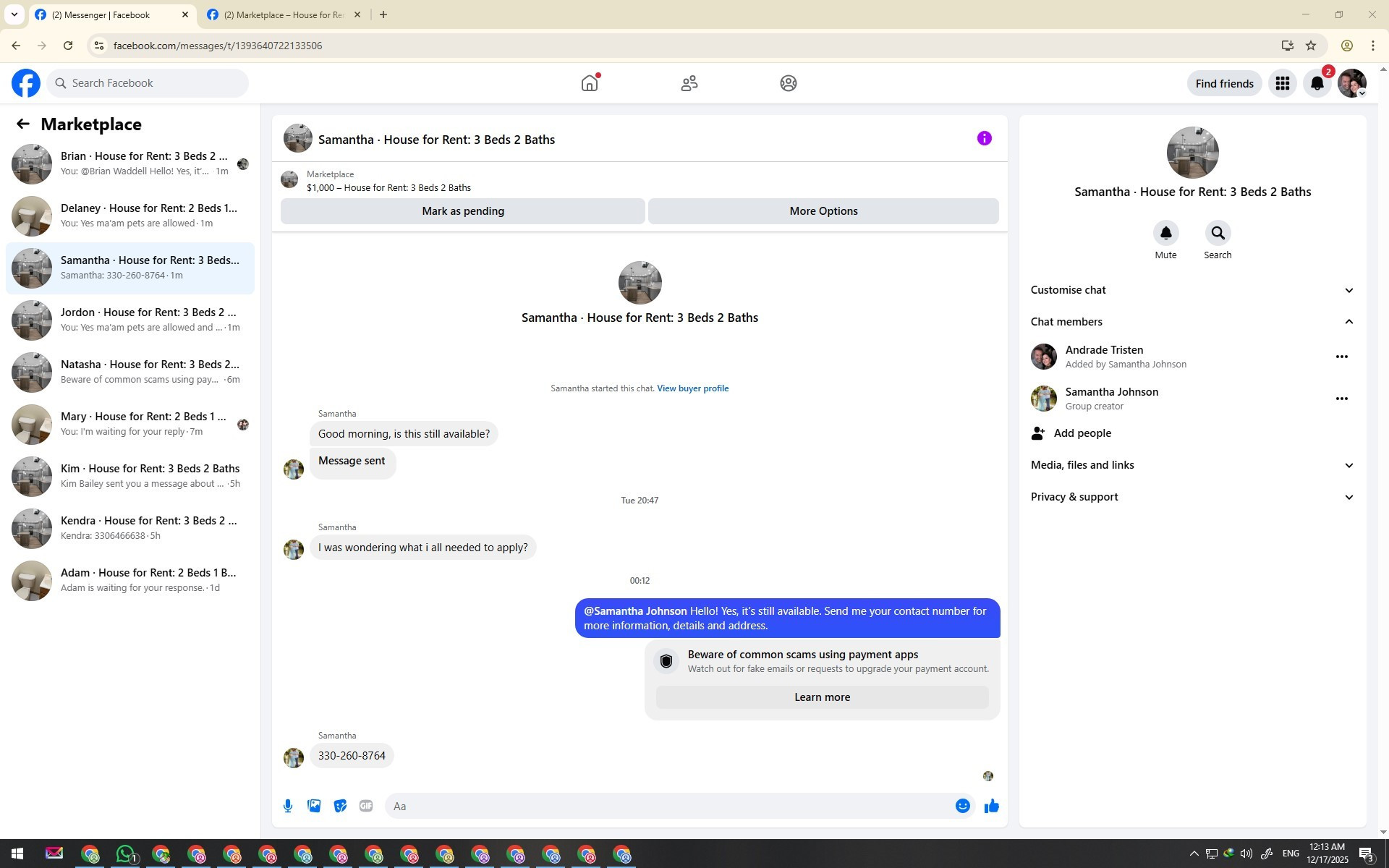
Task: Open Windows notification center icon
Action: tap(1367, 854)
